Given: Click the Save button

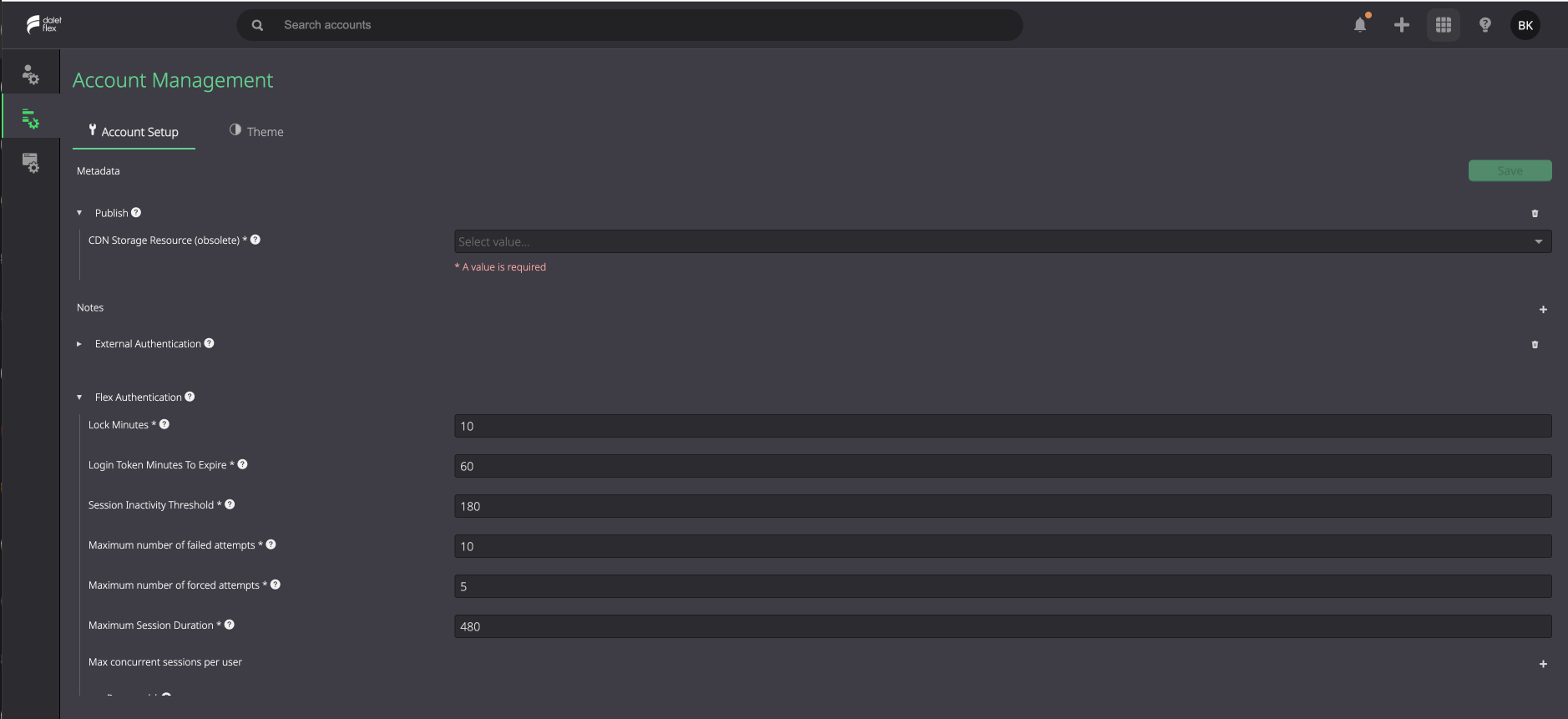Looking at the screenshot, I should click(1510, 170).
